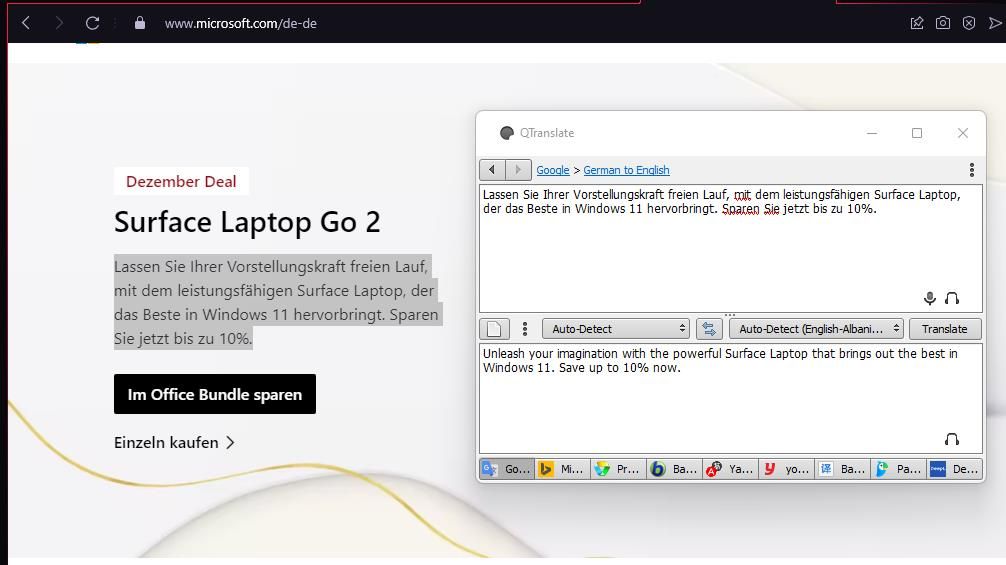Image resolution: width=1006 pixels, height=565 pixels.
Task: Click the browser ad-blocker shield icon
Action: tap(969, 23)
